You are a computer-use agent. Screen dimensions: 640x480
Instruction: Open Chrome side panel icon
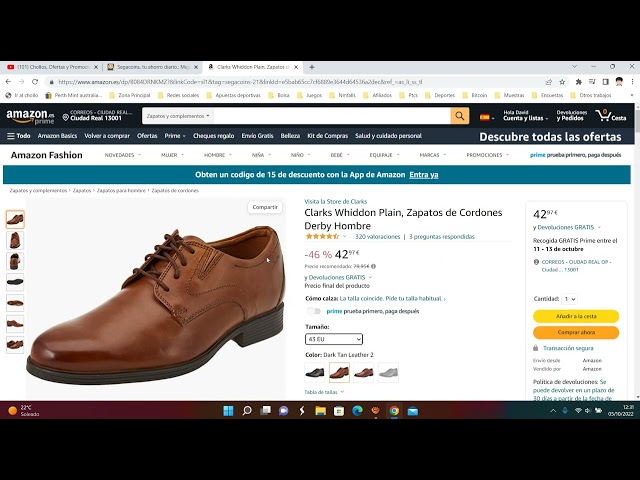pyautogui.click(x=606, y=82)
